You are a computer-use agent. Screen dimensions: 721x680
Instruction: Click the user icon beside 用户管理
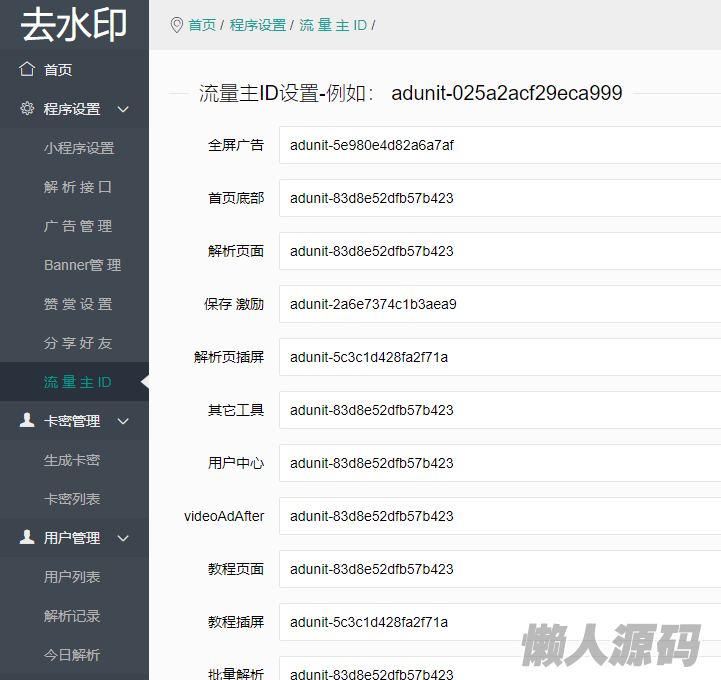click(27, 538)
